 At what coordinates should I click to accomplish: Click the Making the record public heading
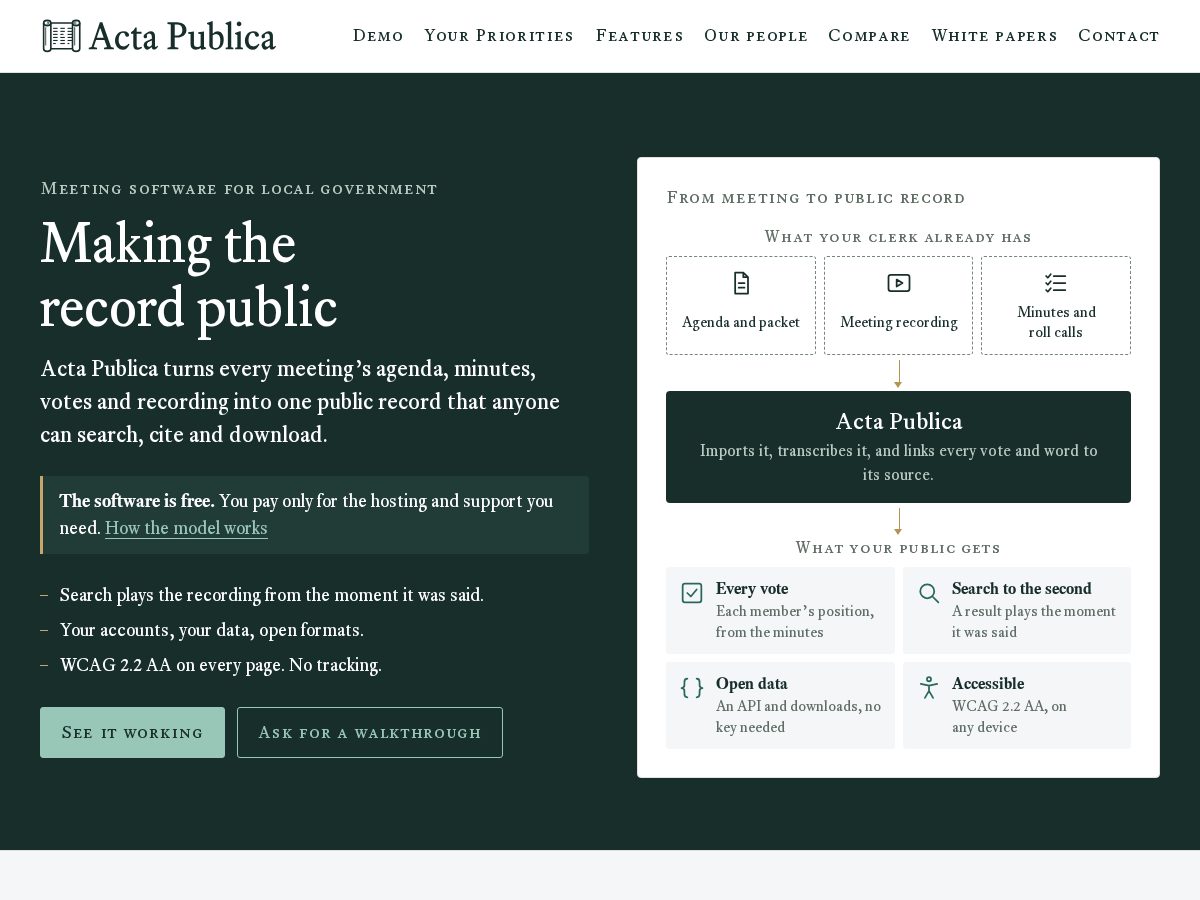click(x=189, y=275)
